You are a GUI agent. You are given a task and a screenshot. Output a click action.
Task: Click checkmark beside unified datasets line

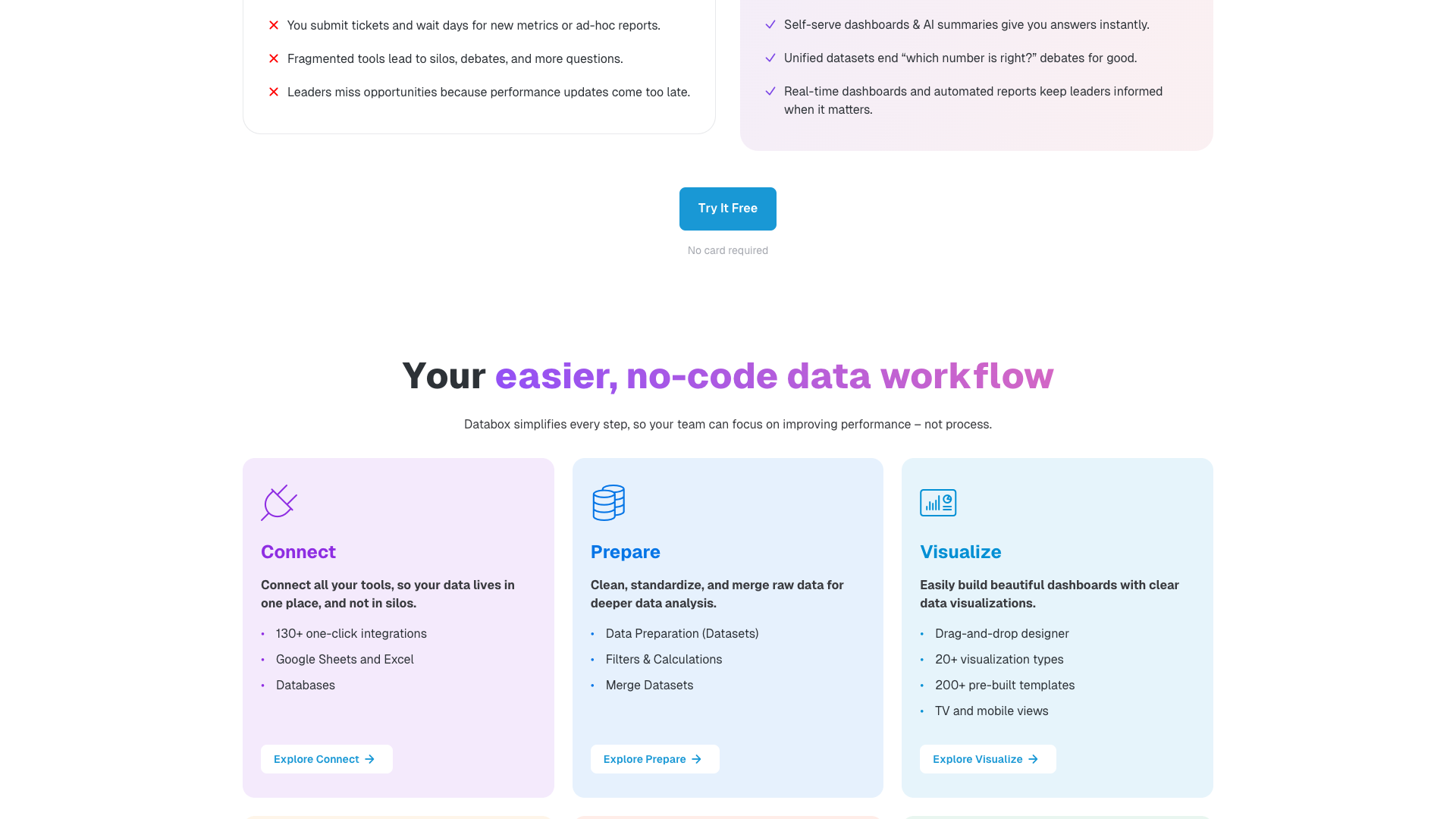tap(770, 58)
